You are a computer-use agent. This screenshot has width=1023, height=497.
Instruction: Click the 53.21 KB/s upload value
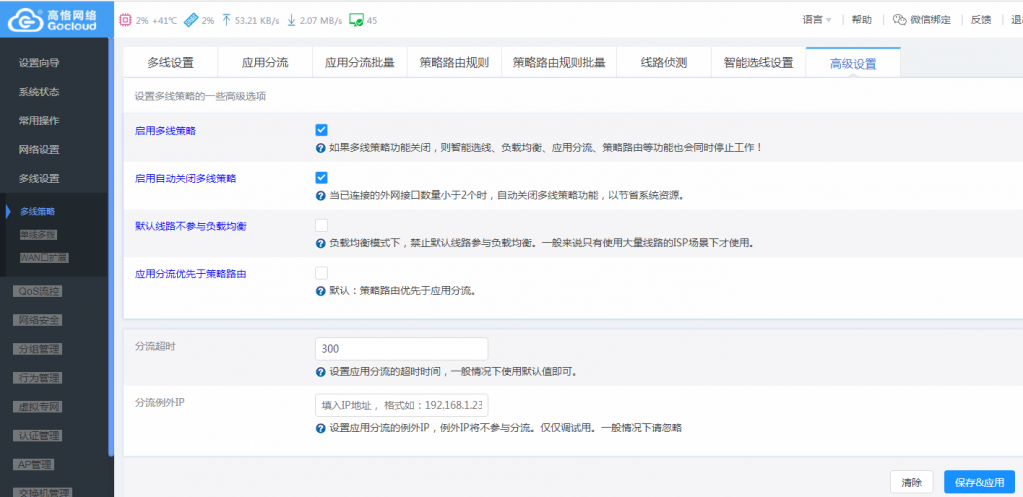point(257,20)
